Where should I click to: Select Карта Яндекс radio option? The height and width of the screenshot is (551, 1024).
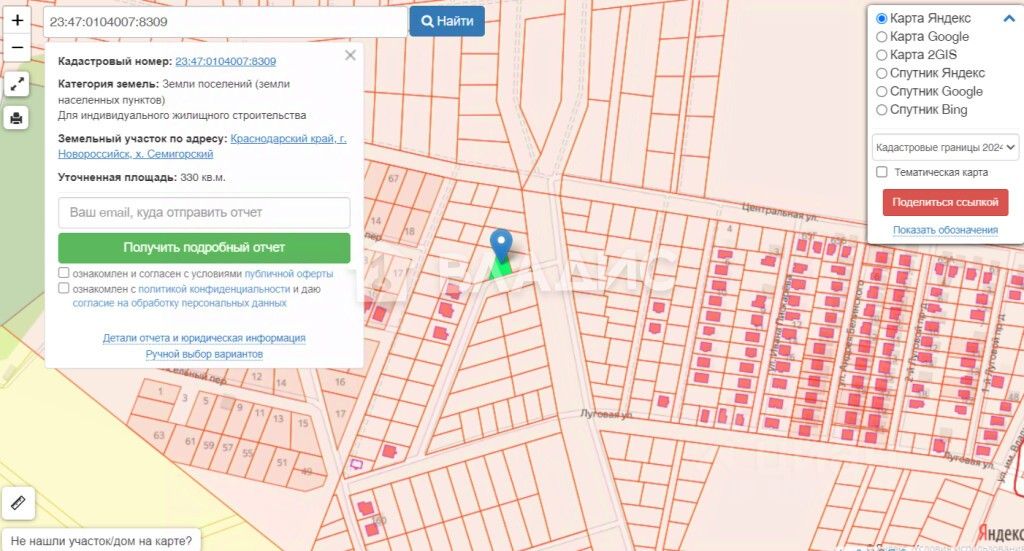point(881,18)
